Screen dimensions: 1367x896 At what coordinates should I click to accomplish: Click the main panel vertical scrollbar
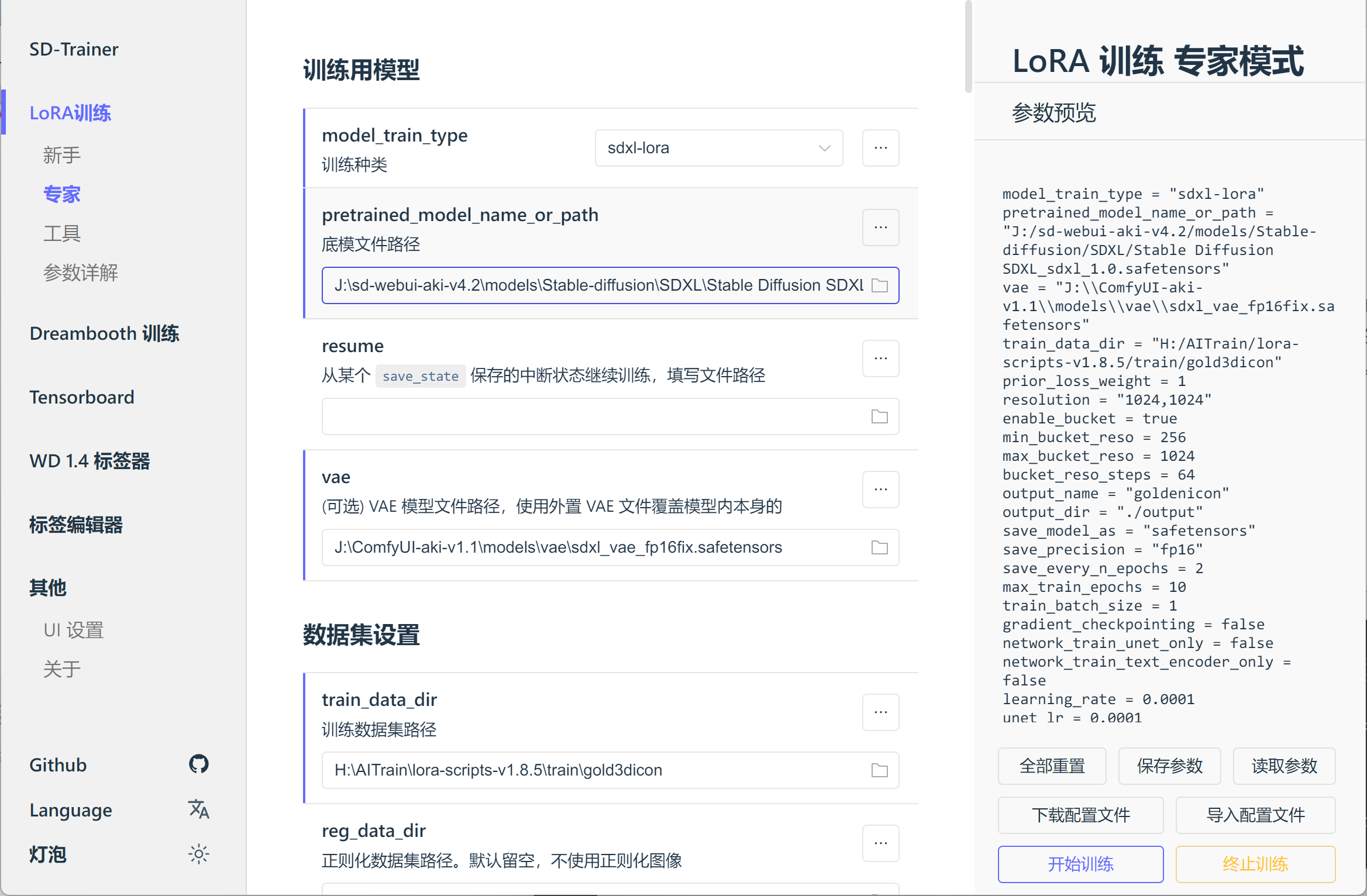point(968,47)
